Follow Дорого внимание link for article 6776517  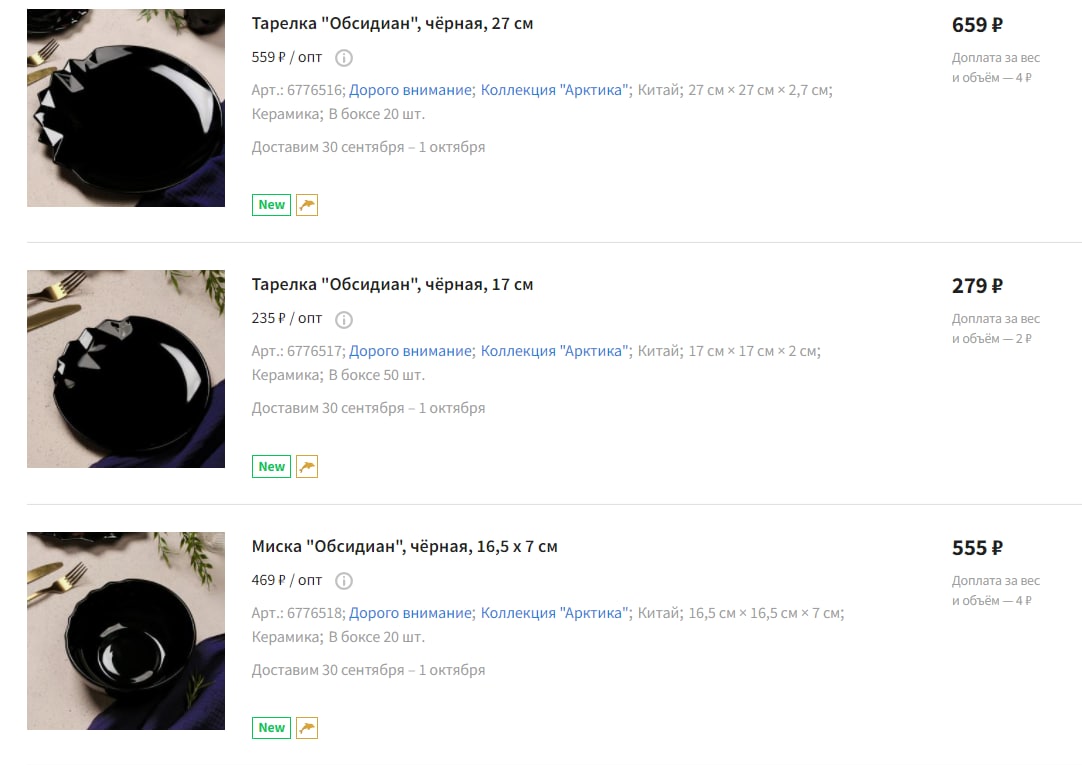[410, 351]
